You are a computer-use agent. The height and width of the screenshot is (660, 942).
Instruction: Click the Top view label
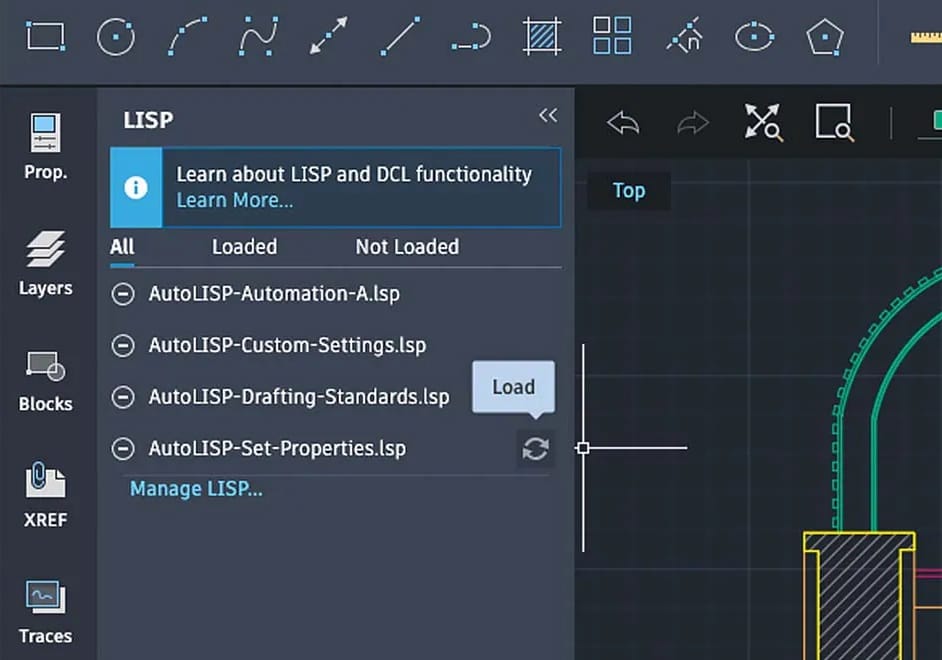629,190
